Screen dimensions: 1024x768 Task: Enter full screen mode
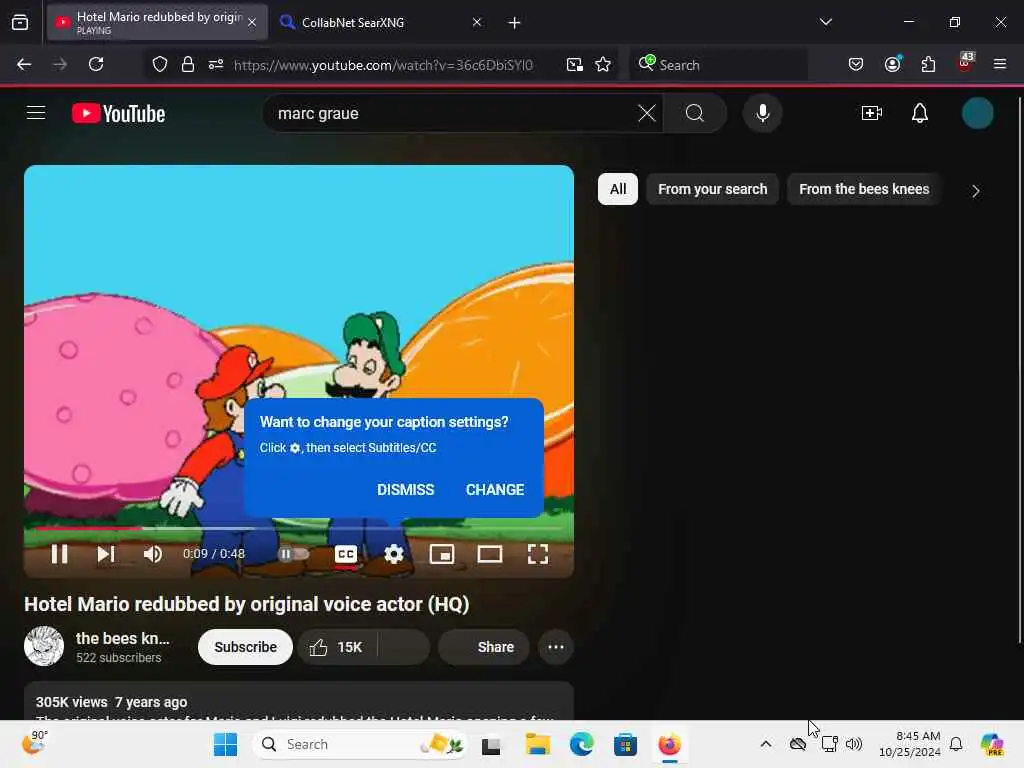(537, 554)
